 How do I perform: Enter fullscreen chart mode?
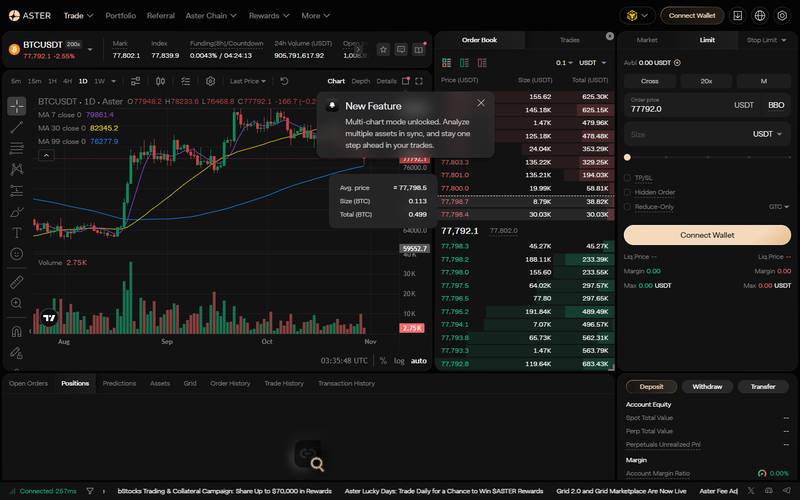tap(419, 81)
